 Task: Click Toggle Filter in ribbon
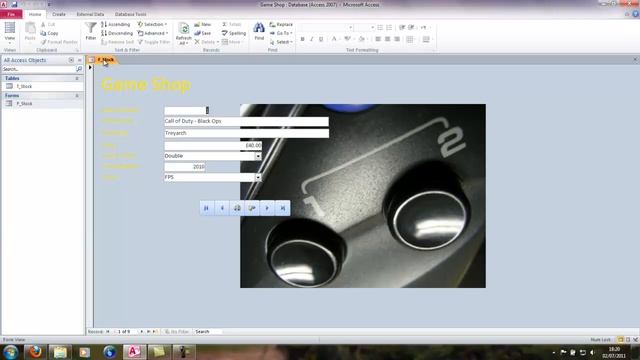tap(154, 42)
